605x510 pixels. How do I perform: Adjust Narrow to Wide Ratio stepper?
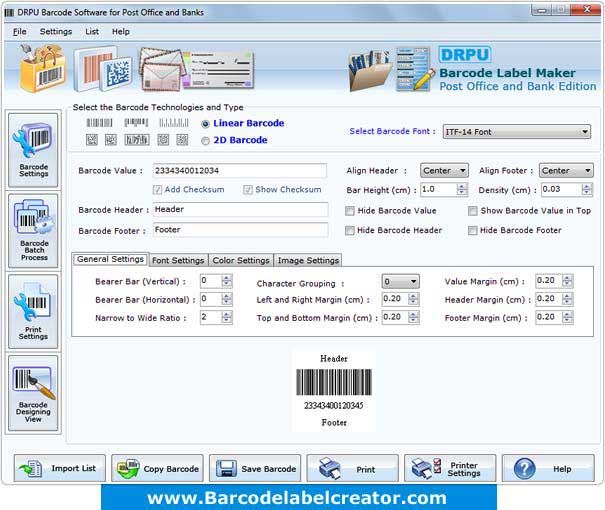227,317
